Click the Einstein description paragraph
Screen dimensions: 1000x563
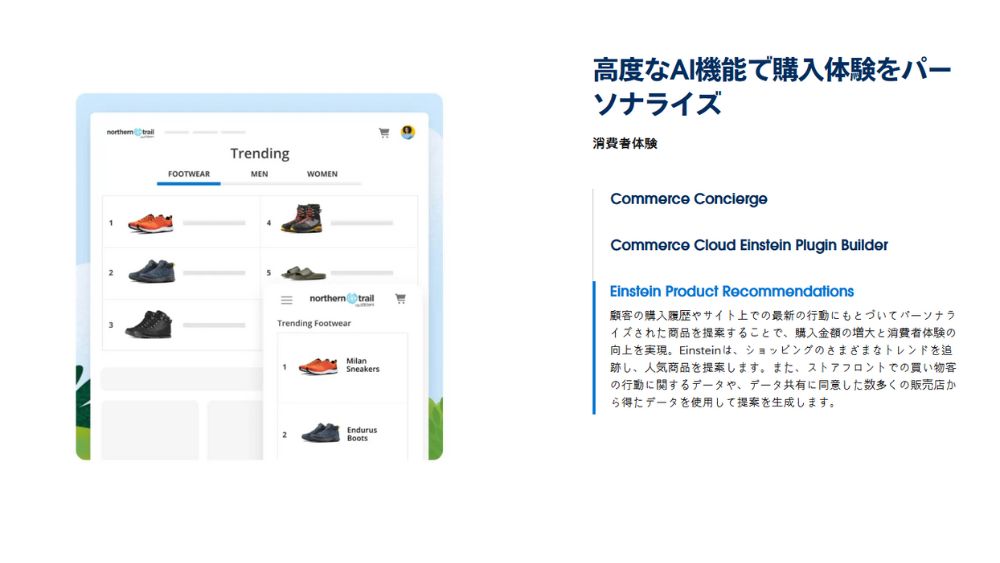[783, 358]
